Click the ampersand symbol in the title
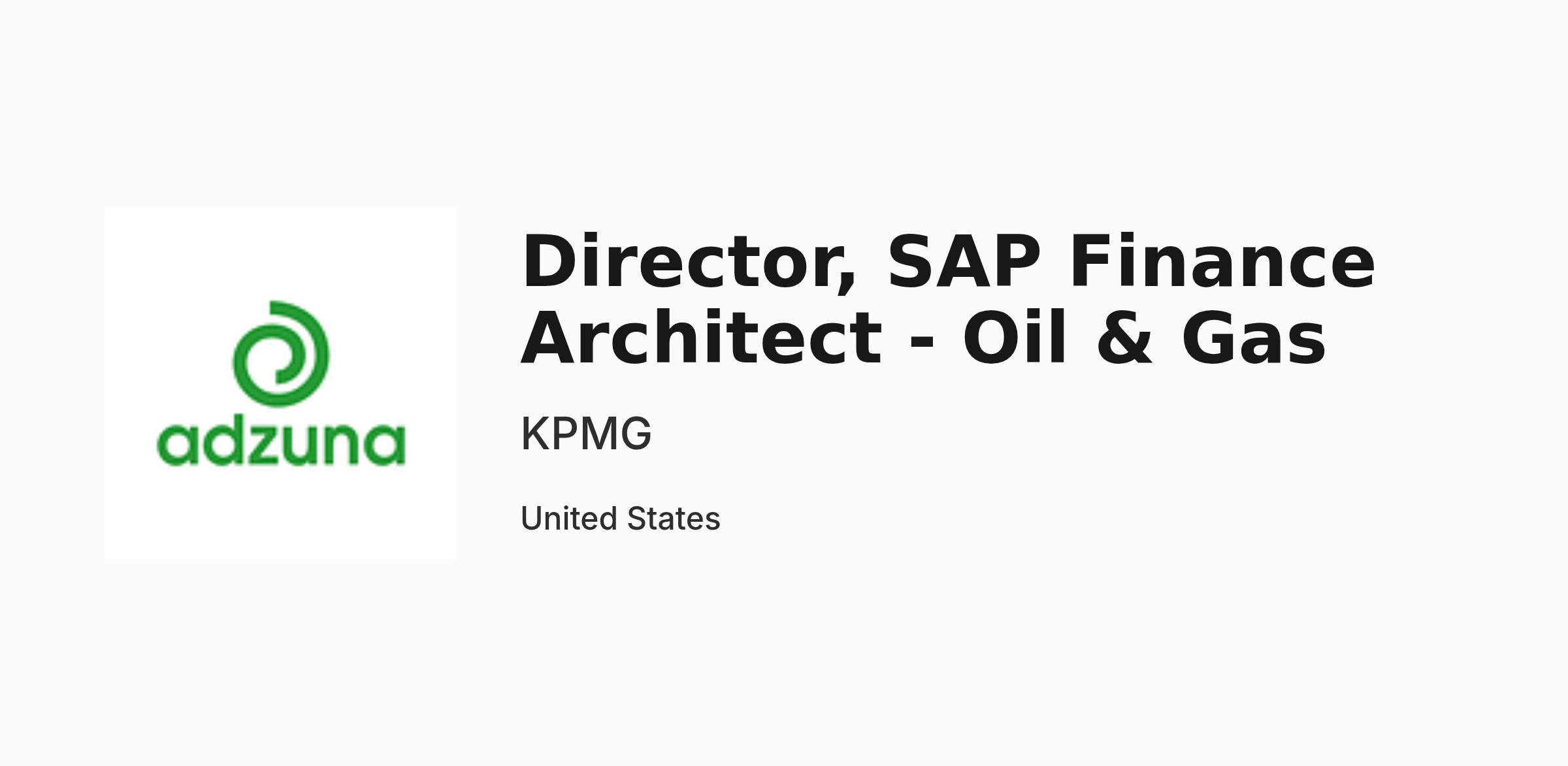 click(x=1125, y=339)
